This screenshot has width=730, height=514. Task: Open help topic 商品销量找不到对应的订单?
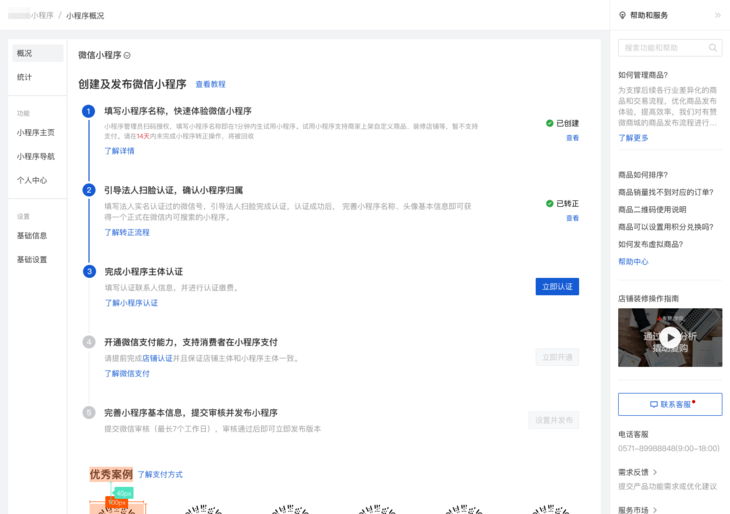click(666, 192)
